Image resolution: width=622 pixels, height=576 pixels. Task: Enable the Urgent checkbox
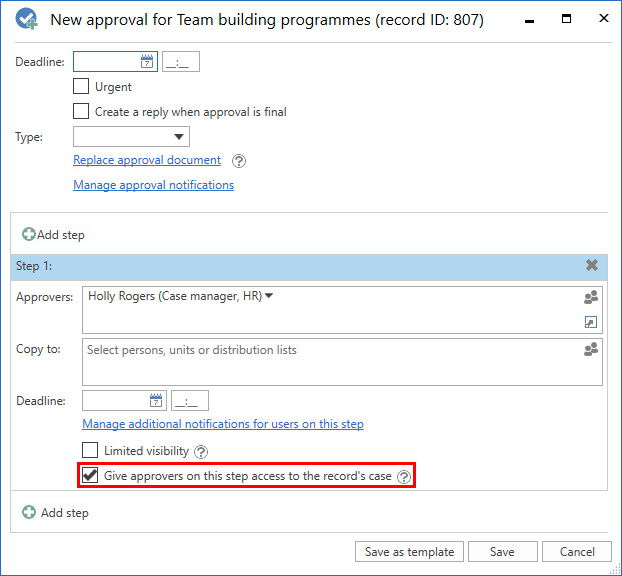(82, 87)
